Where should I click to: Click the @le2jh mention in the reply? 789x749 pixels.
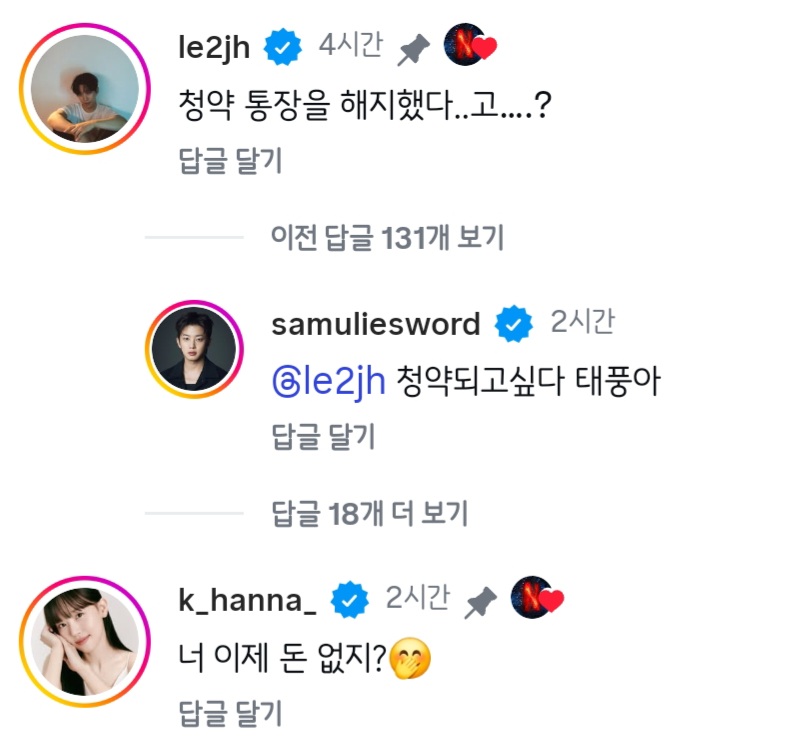329,381
